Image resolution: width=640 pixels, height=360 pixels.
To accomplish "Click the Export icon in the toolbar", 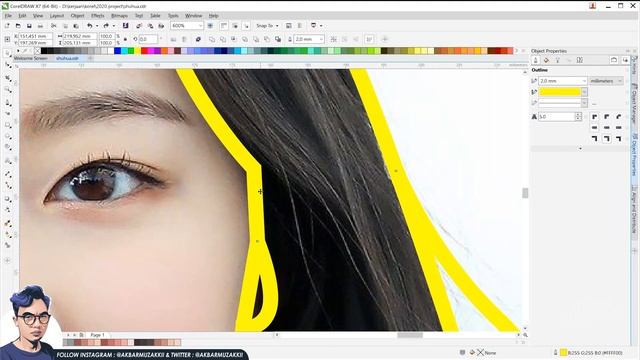I will (150, 26).
